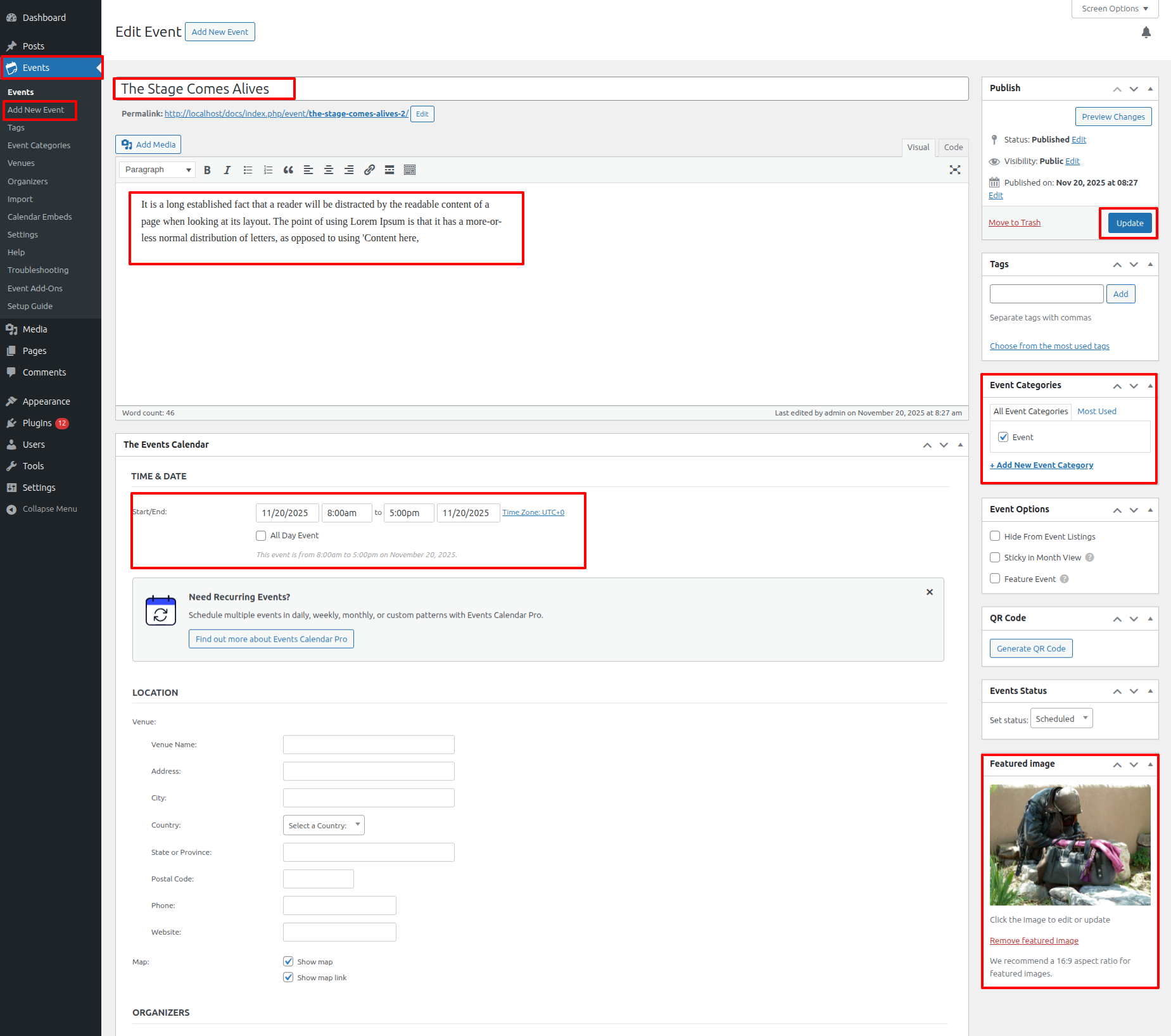Uncheck the Show map link checkbox
Viewport: 1171px width, 1036px height.
288,977
